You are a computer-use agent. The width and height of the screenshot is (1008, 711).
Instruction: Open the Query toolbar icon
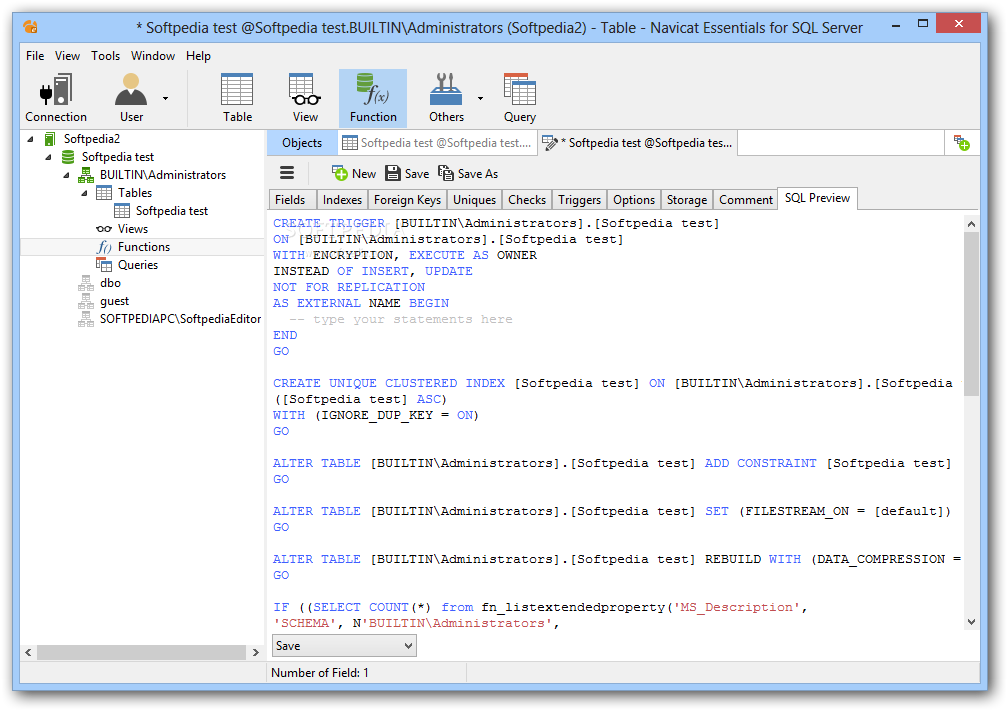click(x=519, y=98)
